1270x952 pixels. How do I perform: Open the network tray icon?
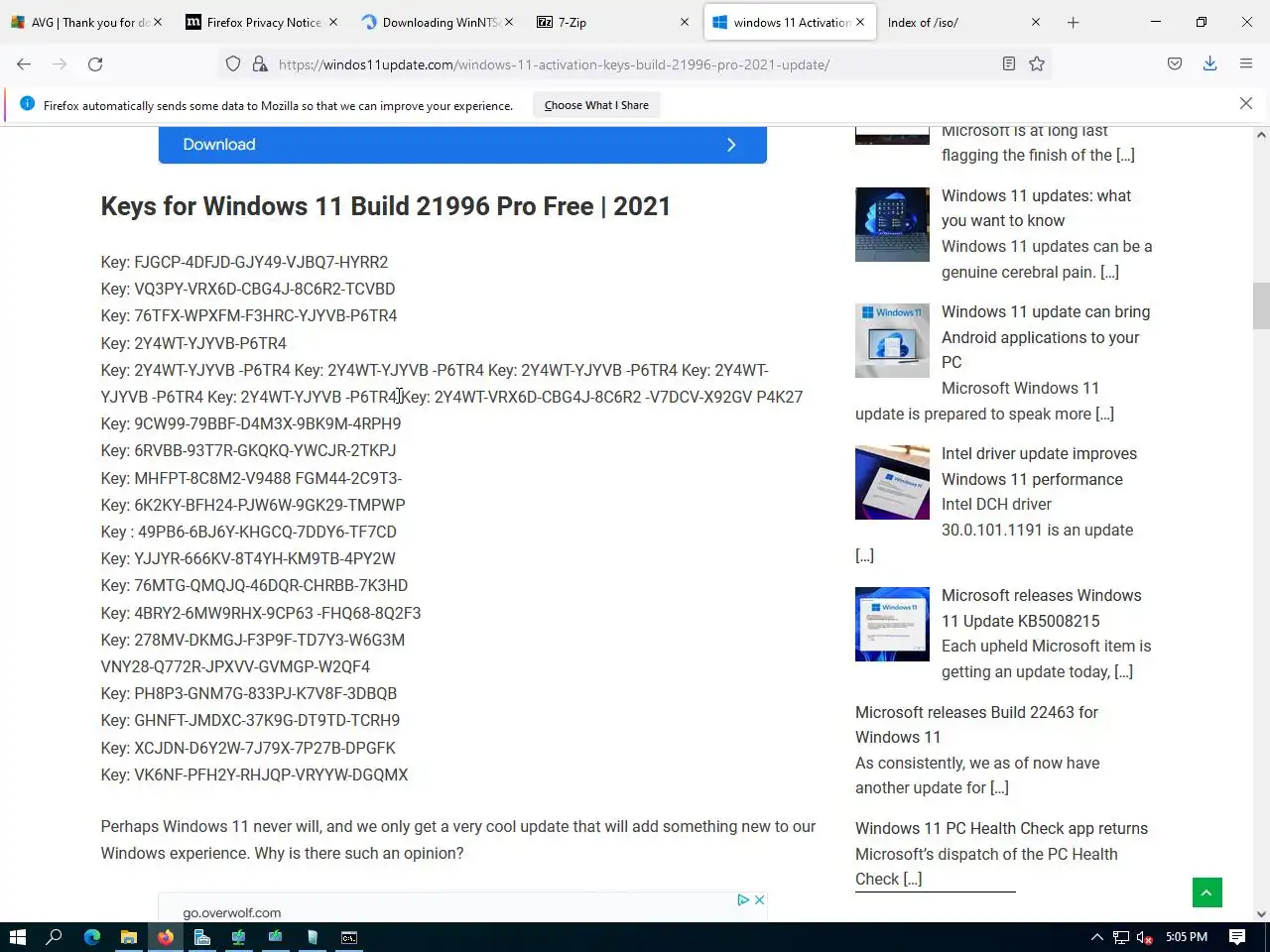pos(1121,937)
